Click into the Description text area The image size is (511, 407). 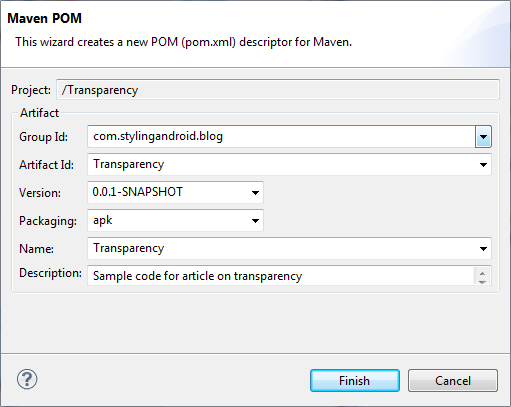[x=281, y=276]
